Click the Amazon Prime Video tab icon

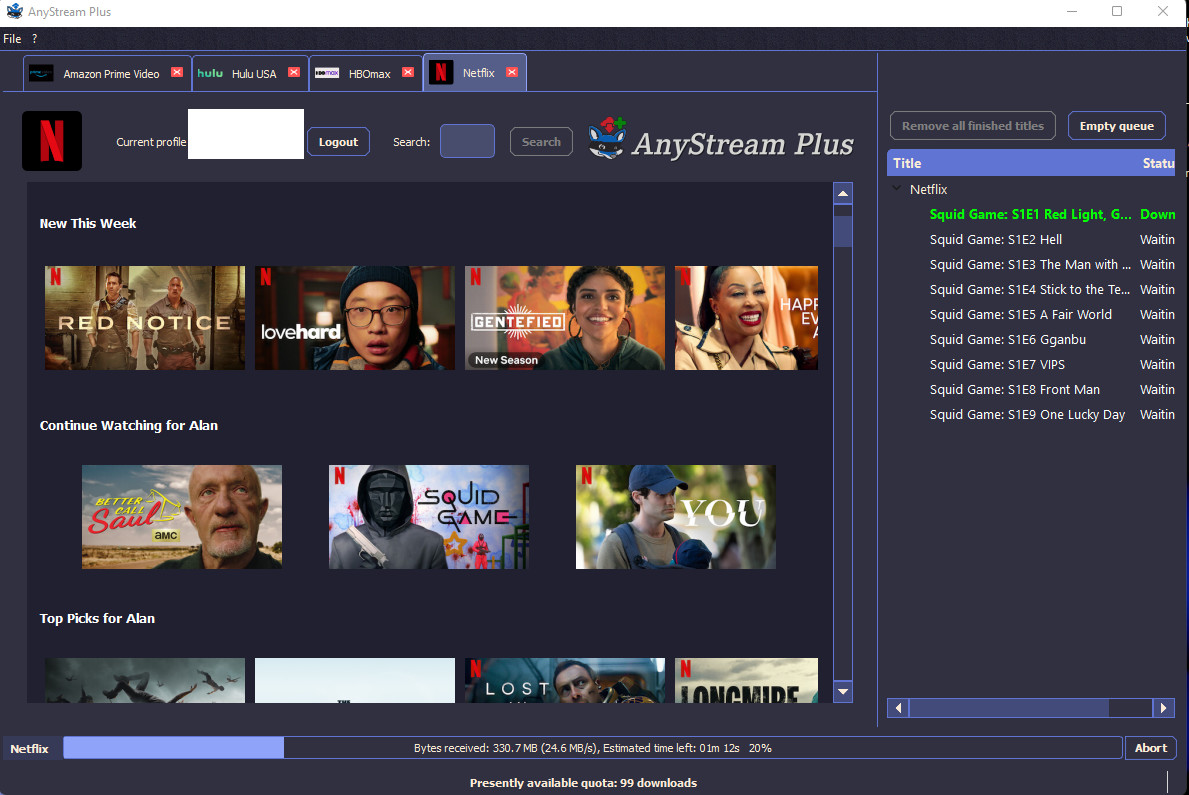41,74
